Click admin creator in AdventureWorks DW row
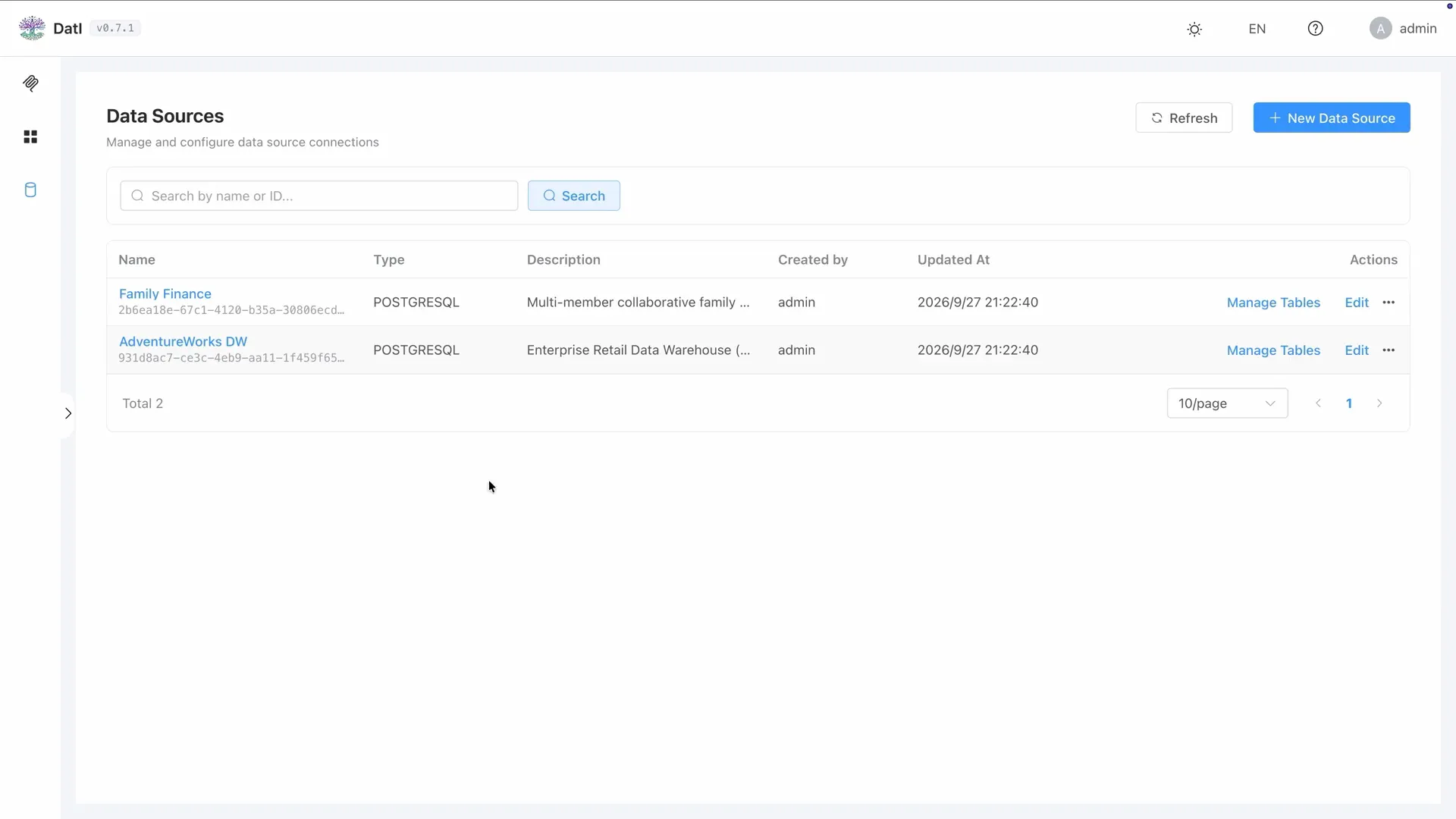Image resolution: width=1456 pixels, height=819 pixels. coord(796,350)
